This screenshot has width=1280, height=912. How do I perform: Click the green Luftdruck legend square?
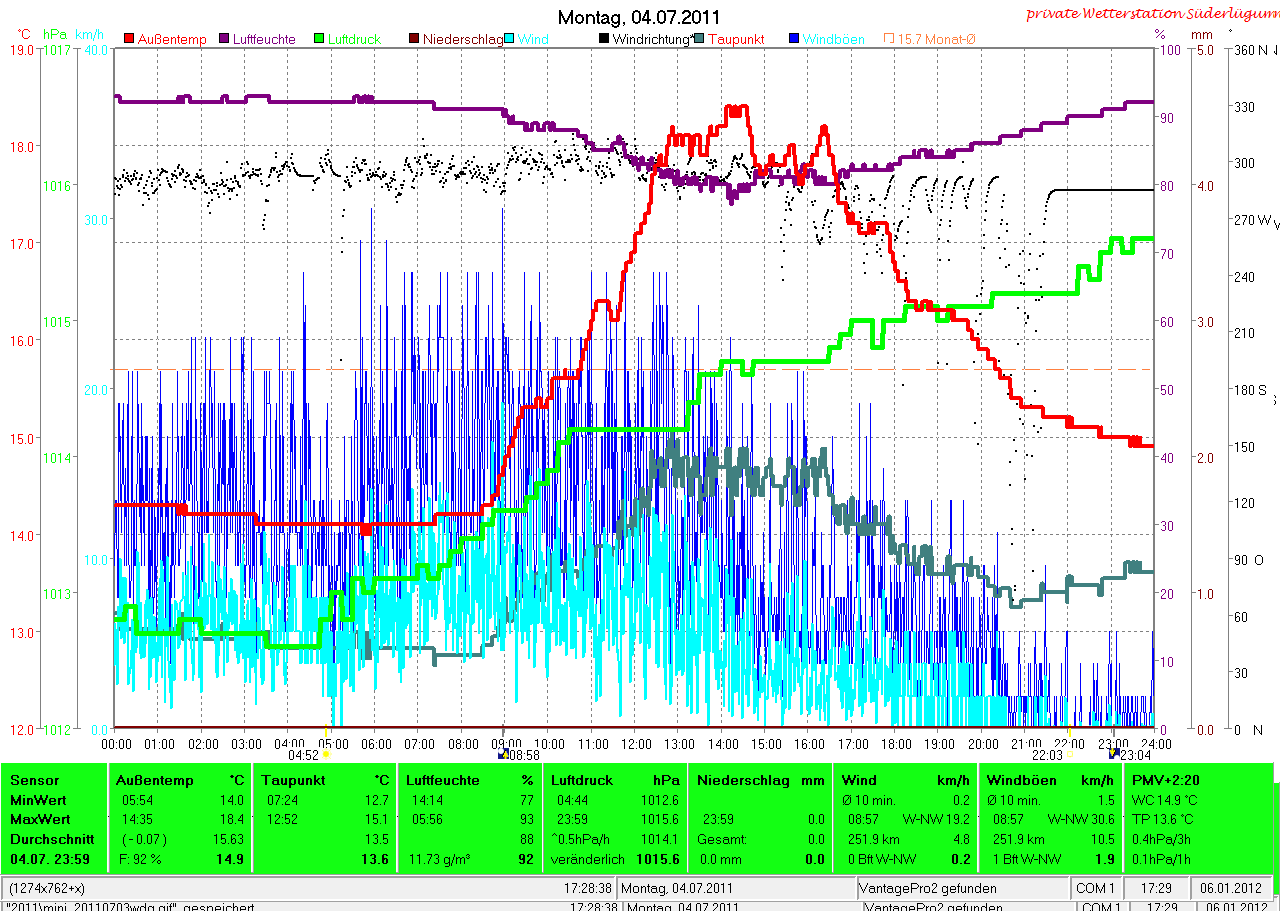click(320, 39)
